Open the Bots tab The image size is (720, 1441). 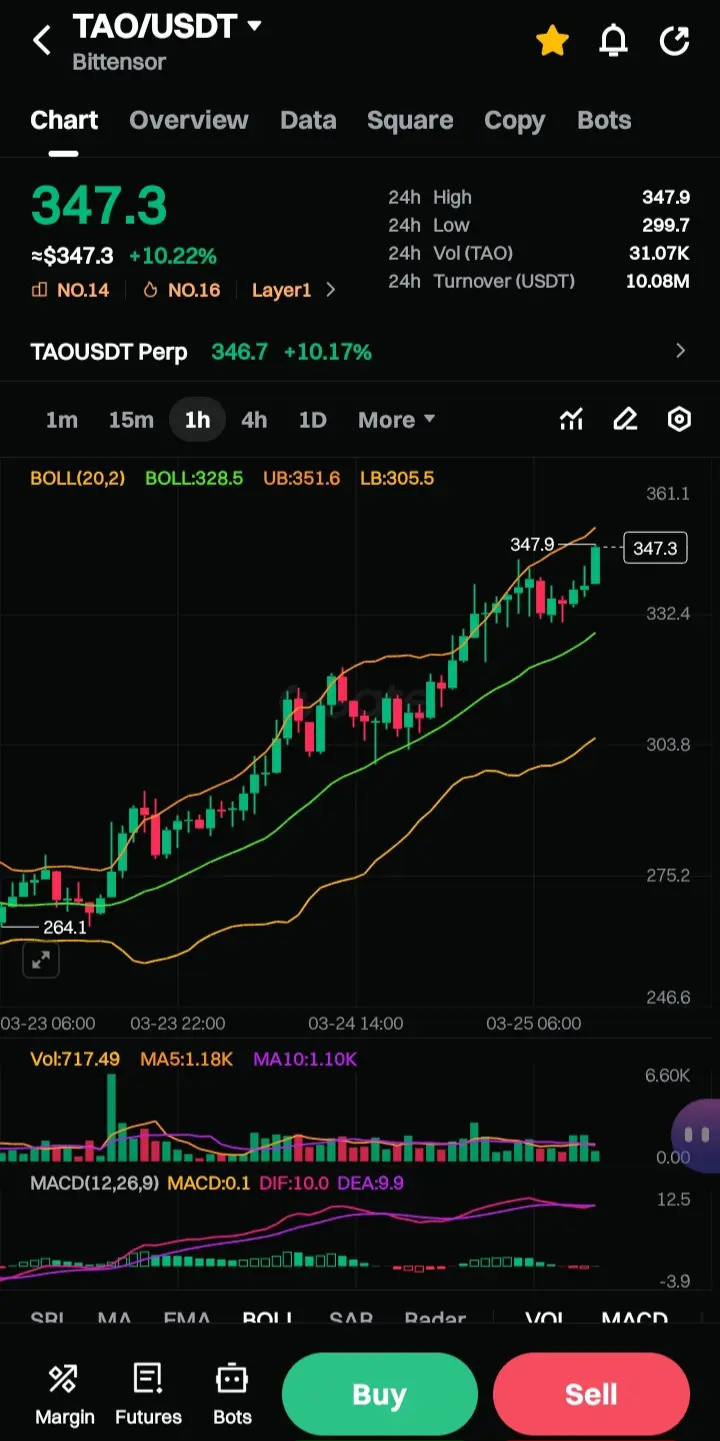pyautogui.click(x=604, y=120)
